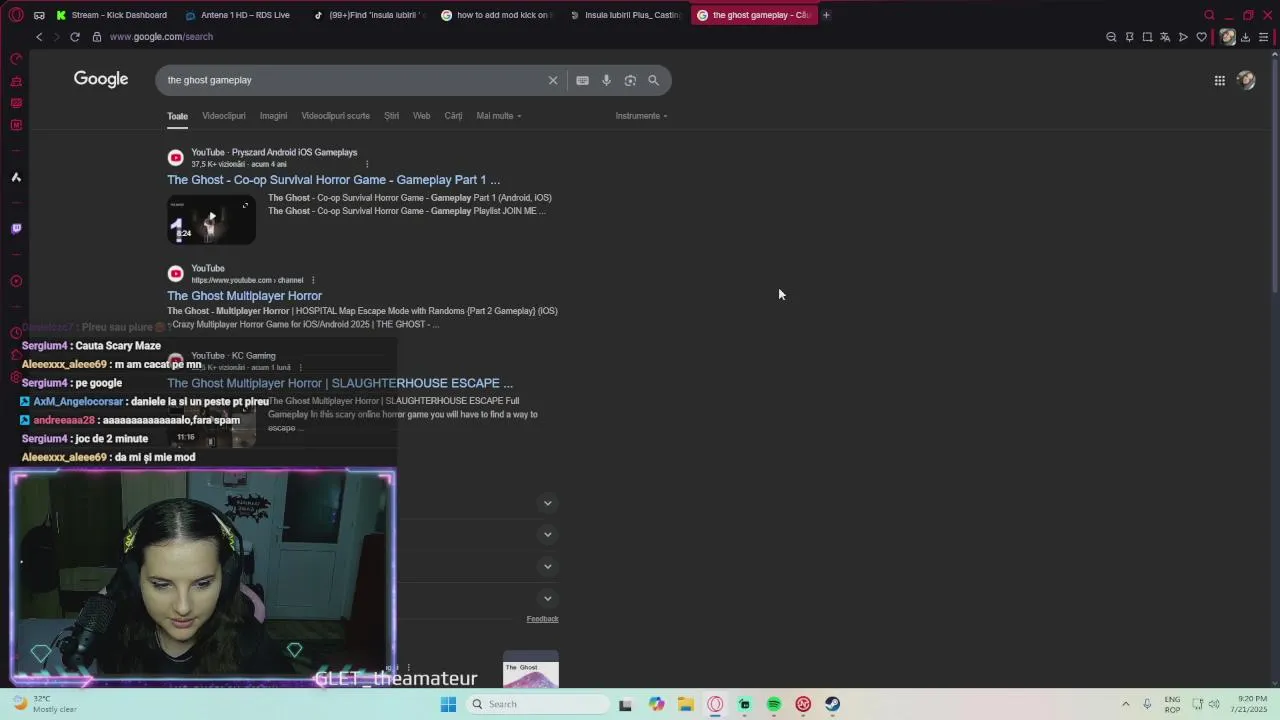The width and height of the screenshot is (1280, 720).
Task: Click the tab search icon in title bar
Action: 1209,15
